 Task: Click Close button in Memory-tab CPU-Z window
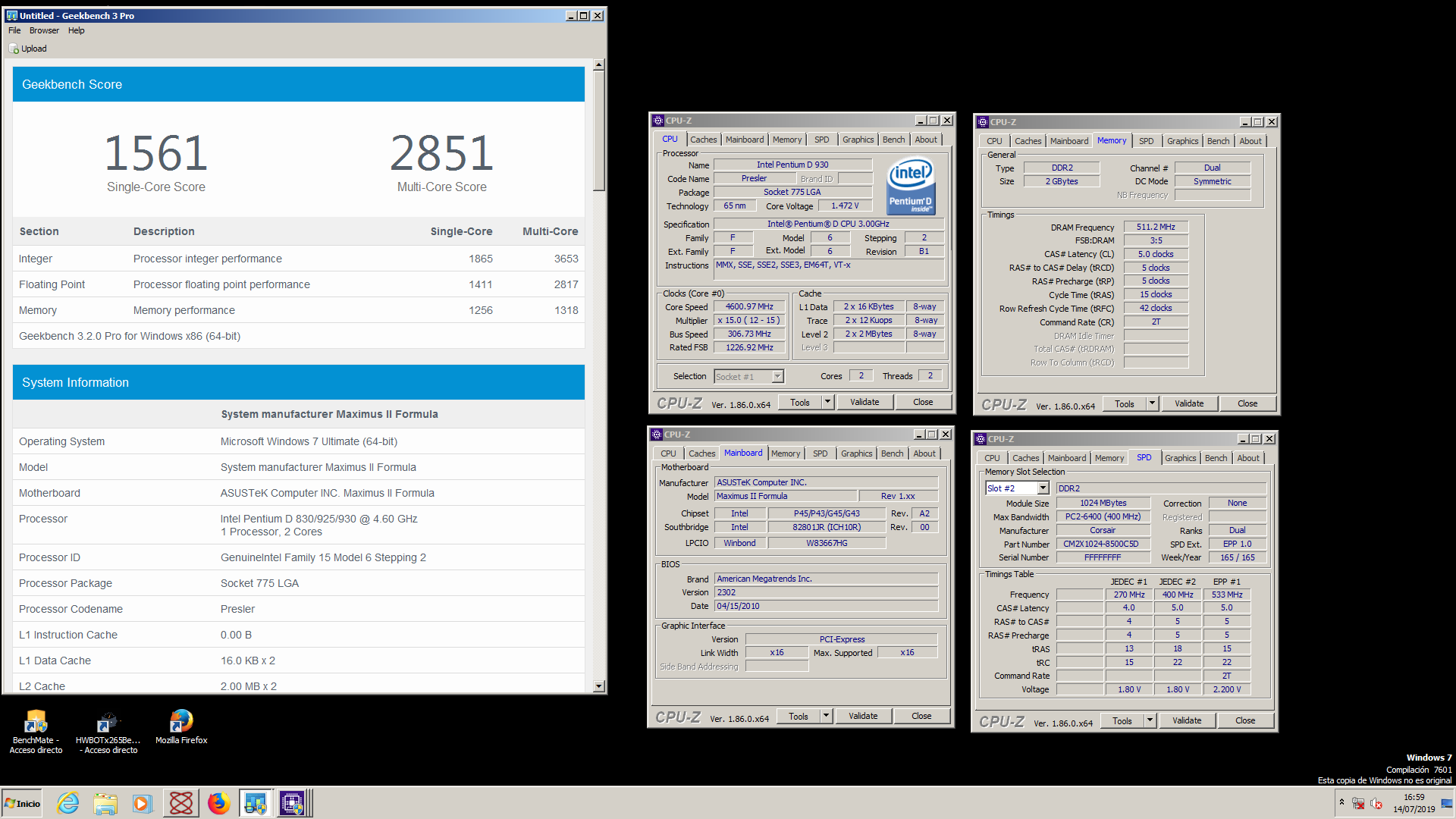(1247, 404)
